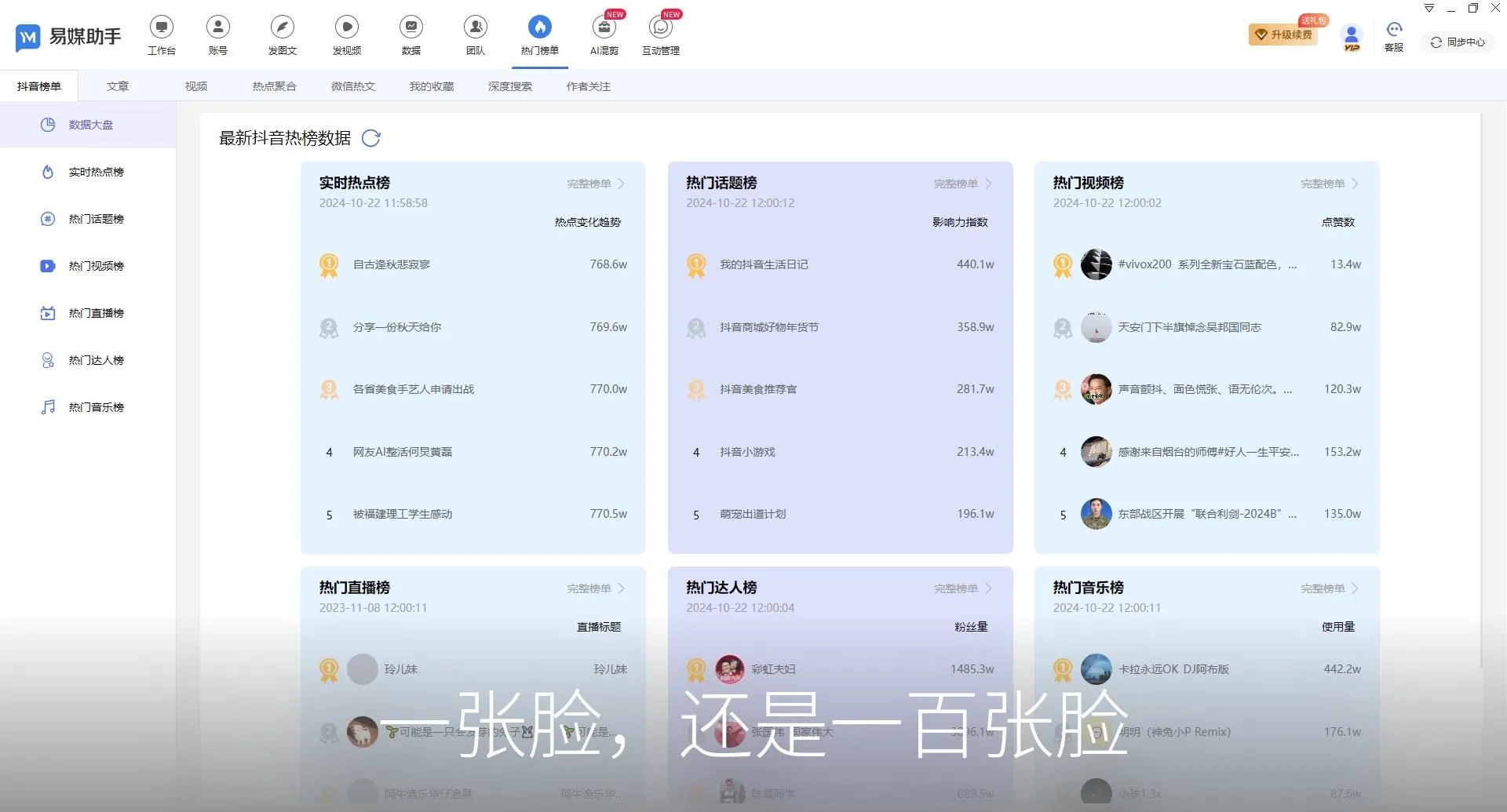1507x812 pixels.
Task: Click the vertical page scrollbar
Action: point(1481,392)
